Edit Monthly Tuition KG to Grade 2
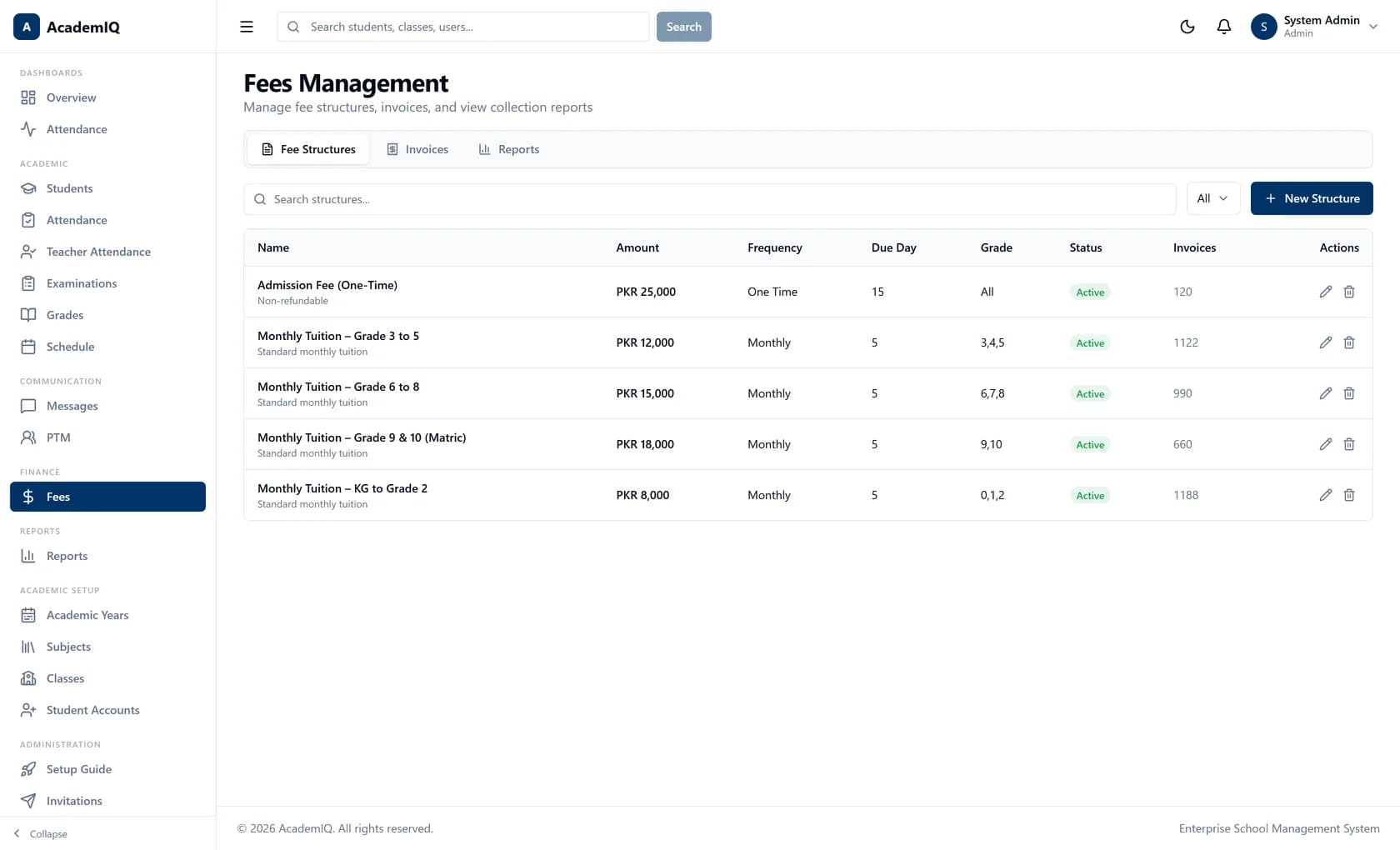The height and width of the screenshot is (850, 1400). 1326,495
